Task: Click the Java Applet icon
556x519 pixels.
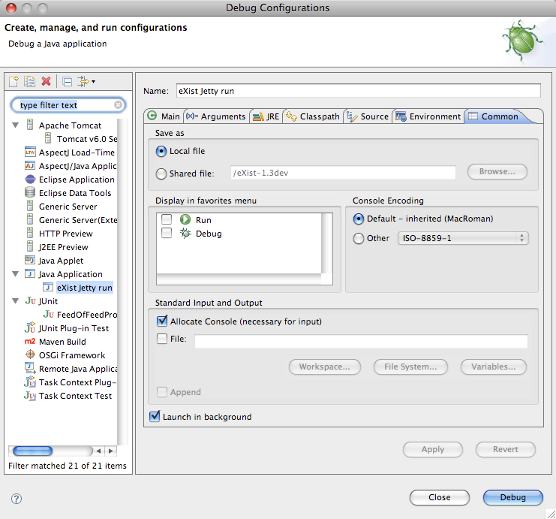Action: point(30,260)
